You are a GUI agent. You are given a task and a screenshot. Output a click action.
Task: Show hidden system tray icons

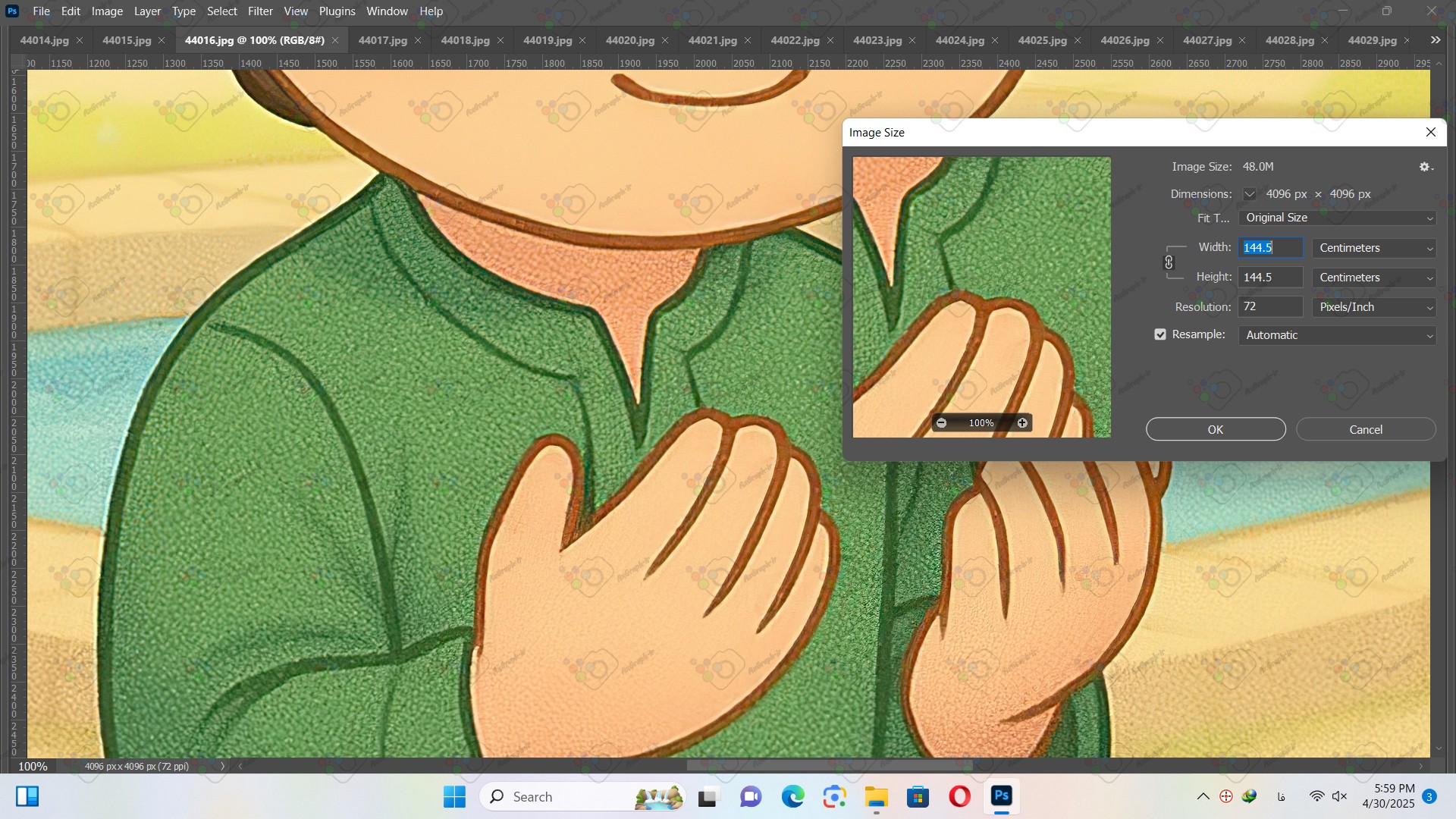click(1203, 797)
